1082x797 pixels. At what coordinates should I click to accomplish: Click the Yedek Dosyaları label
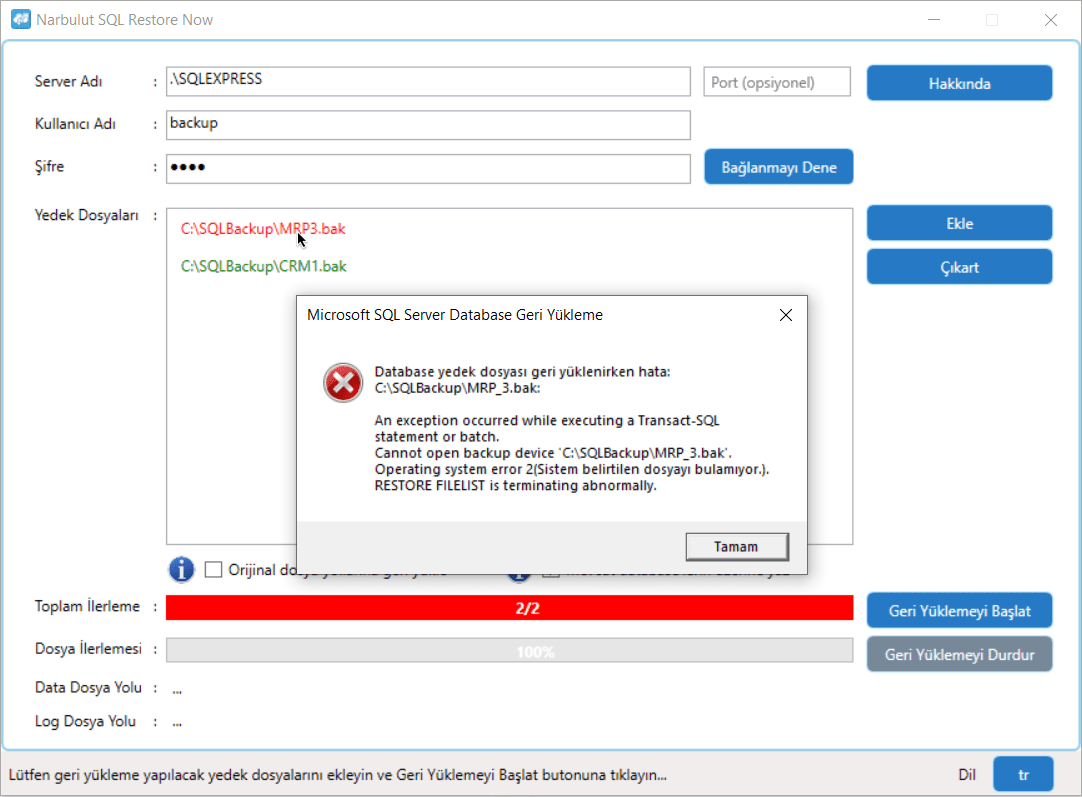click(86, 215)
